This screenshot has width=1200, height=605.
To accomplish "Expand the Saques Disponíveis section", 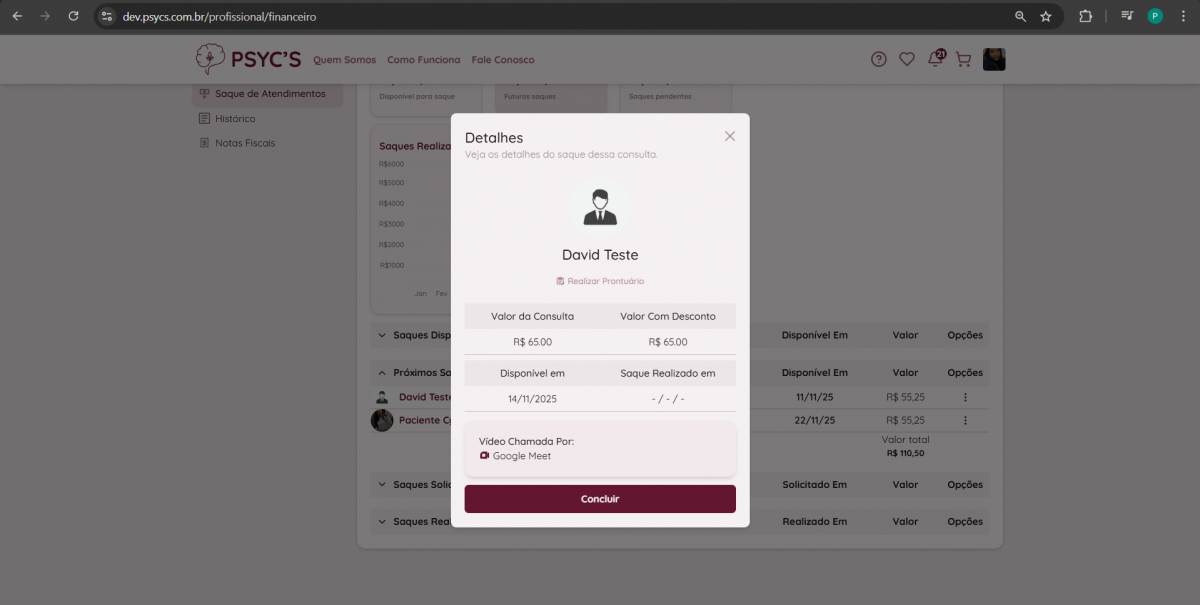I will [x=382, y=336].
